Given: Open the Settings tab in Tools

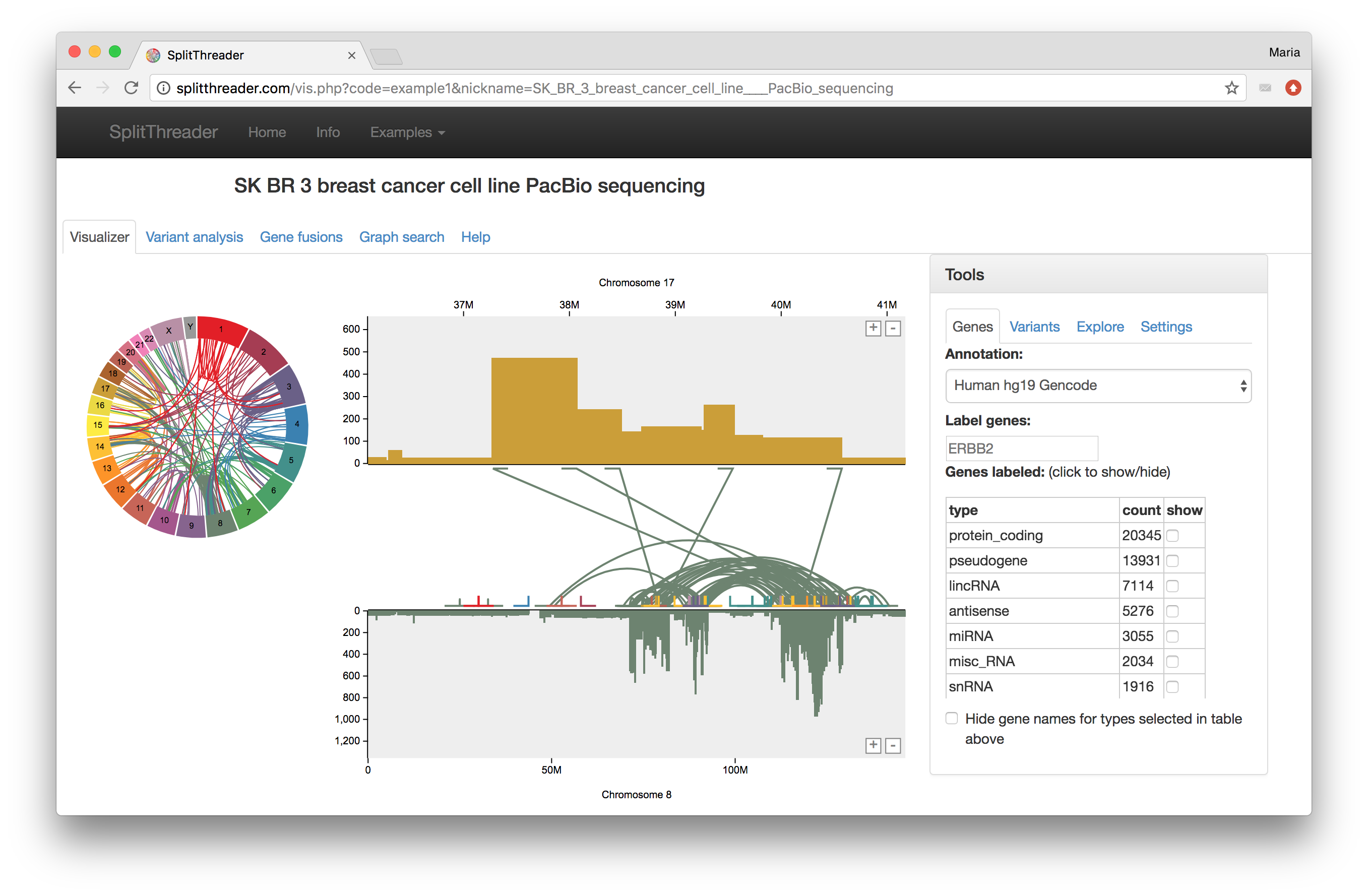Looking at the screenshot, I should click(1166, 327).
